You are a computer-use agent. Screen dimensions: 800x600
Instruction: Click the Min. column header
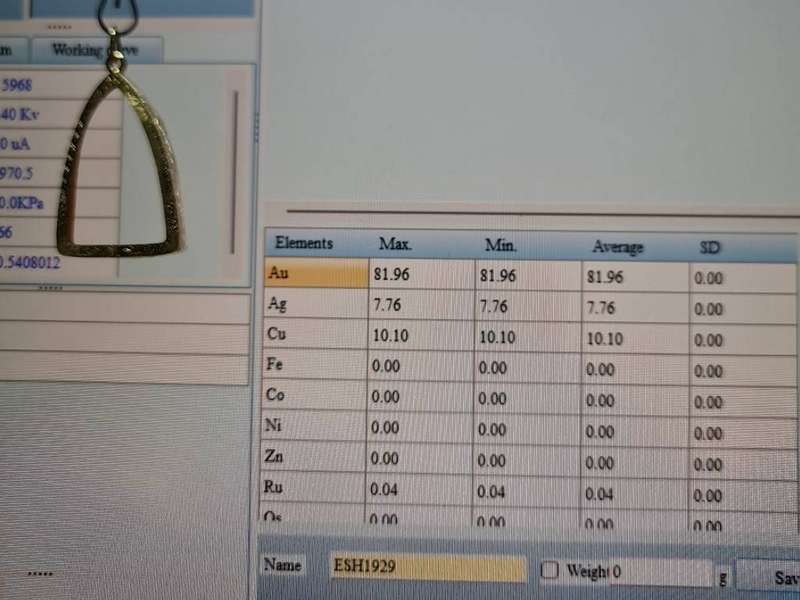pyautogui.click(x=500, y=245)
